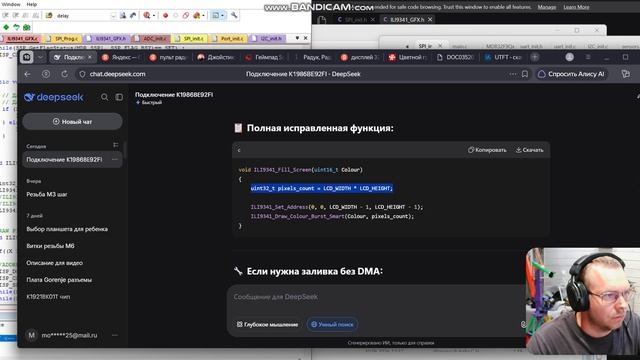Viewport: 640px width, 360px height.
Task: Switch to the Яндекс browser tab
Action: (x=121, y=57)
